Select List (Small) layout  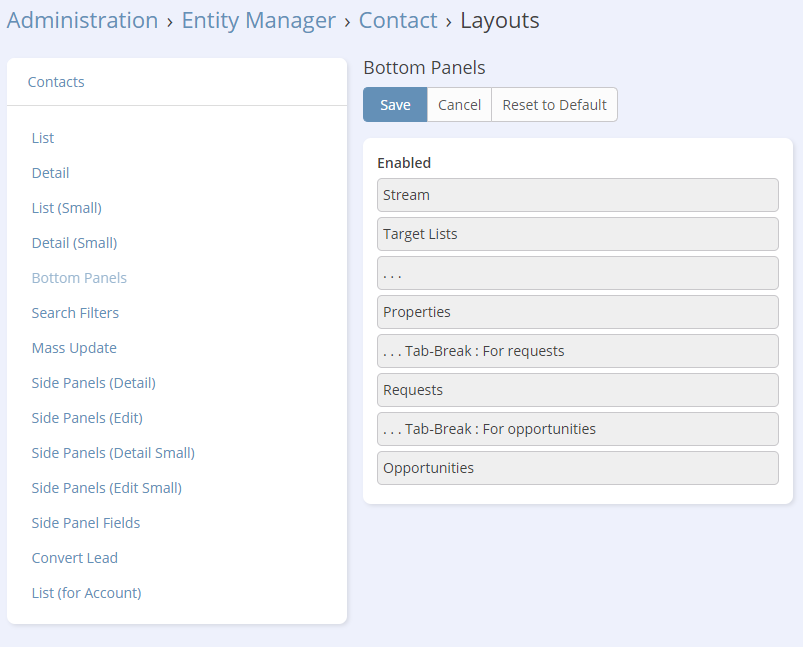pyautogui.click(x=67, y=208)
